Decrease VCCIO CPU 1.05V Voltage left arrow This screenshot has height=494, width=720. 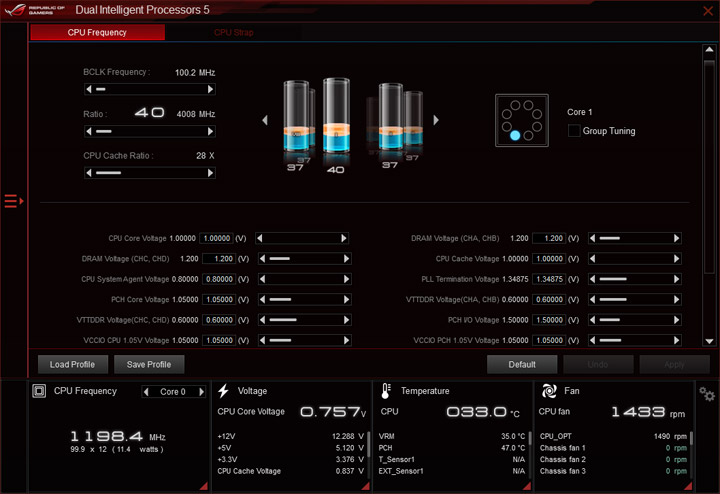[x=262, y=340]
